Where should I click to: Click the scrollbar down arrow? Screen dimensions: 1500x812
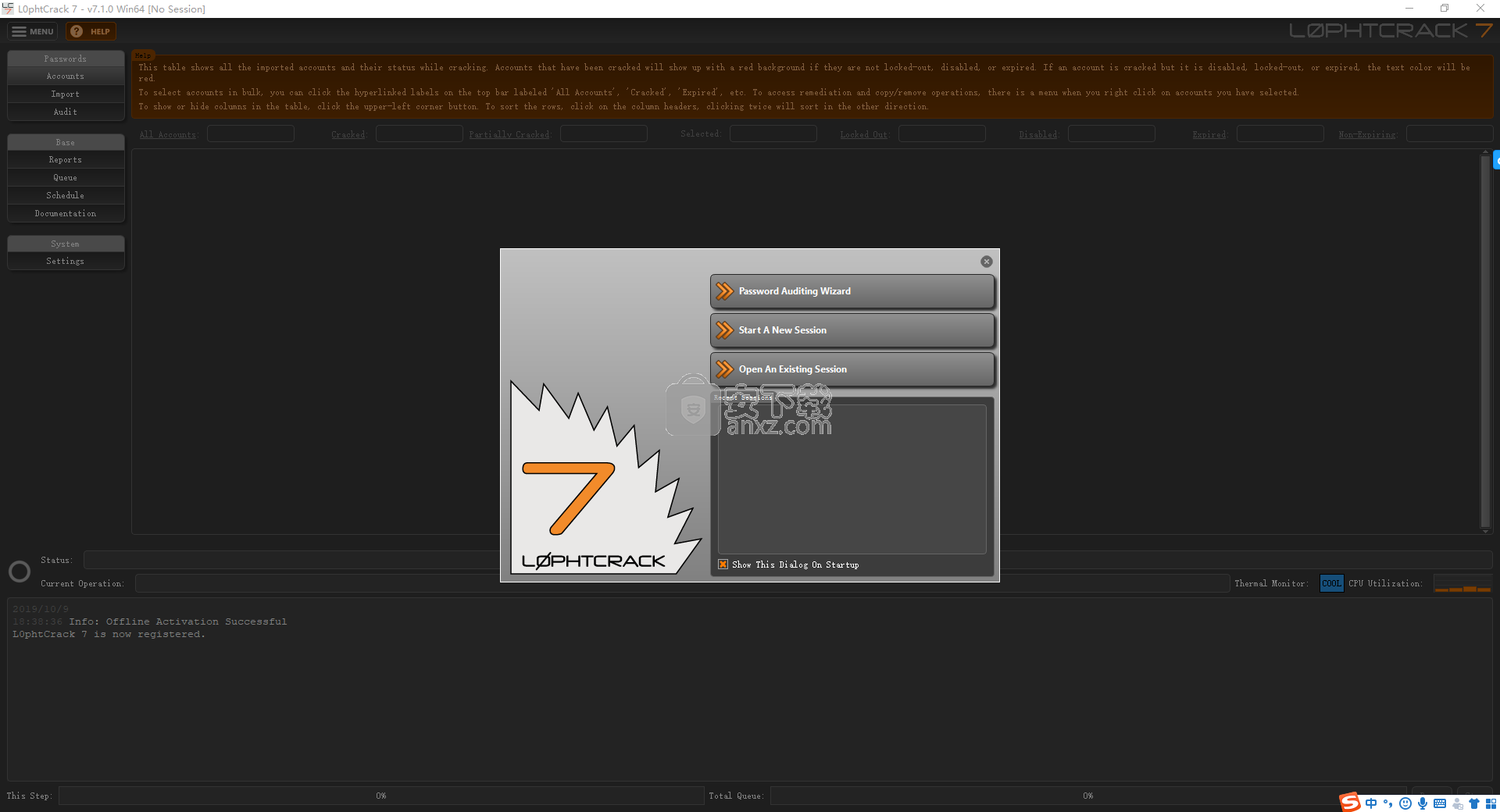pos(1485,531)
